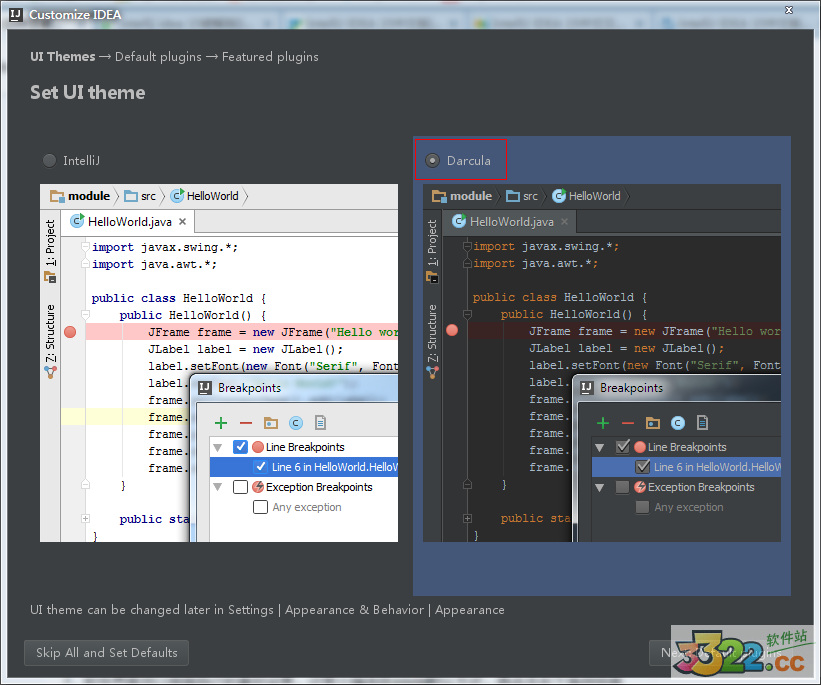Toggle Line Breakpoints checkbox in Darcula preview
The width and height of the screenshot is (821, 685).
623,447
